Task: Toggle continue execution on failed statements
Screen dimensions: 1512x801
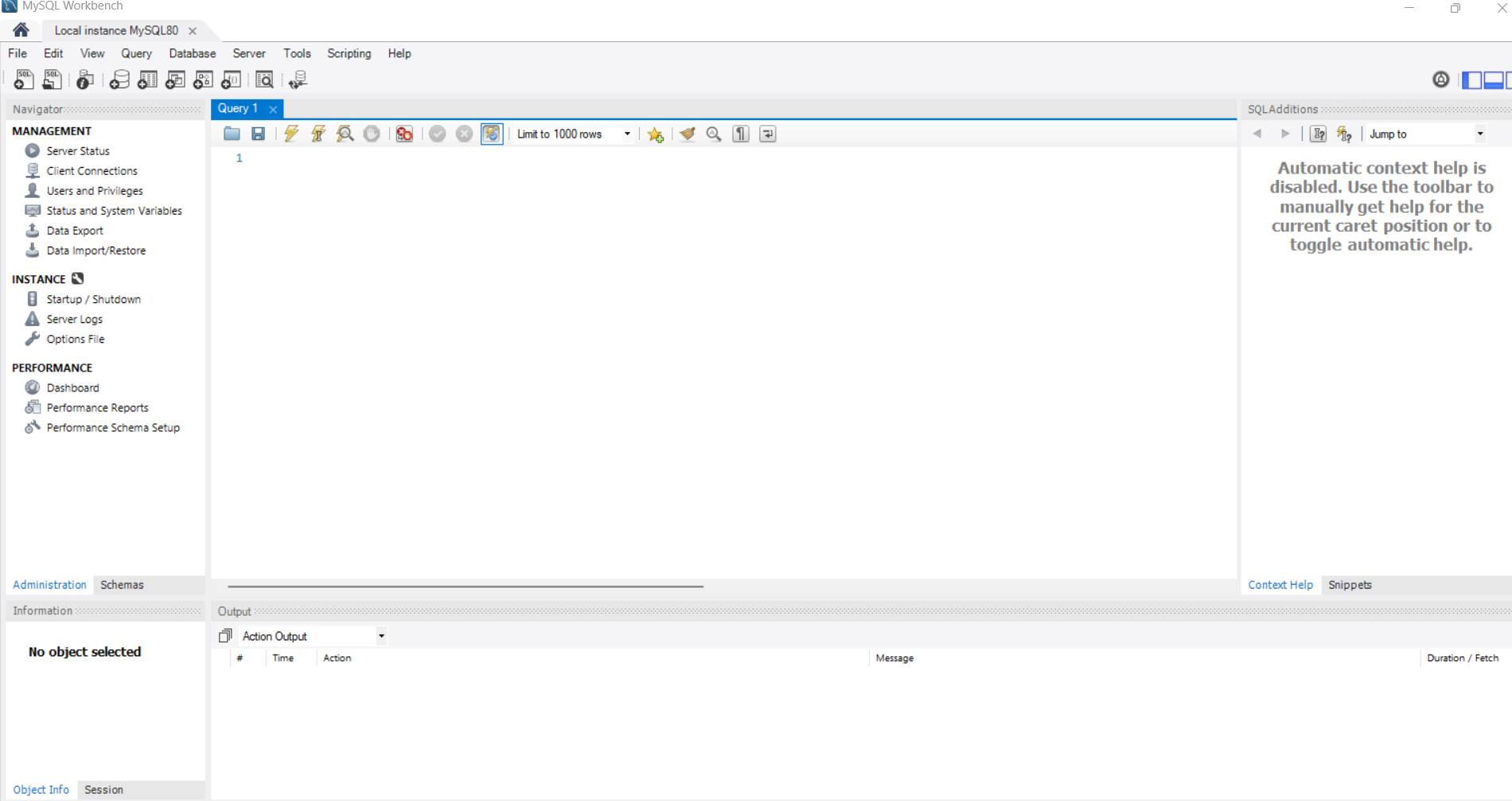Action: pos(404,134)
